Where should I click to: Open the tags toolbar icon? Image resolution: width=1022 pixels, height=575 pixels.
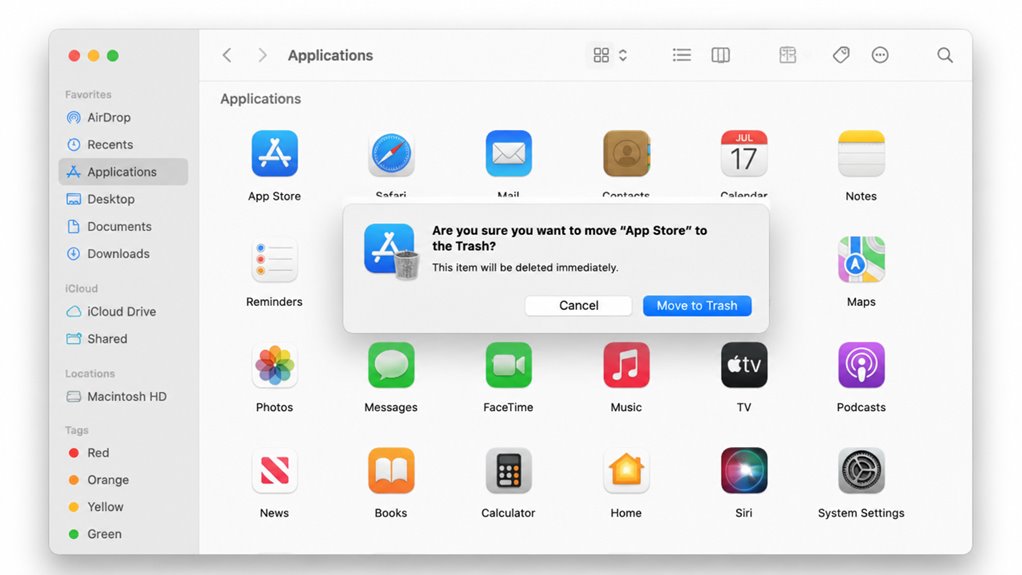tap(841, 55)
